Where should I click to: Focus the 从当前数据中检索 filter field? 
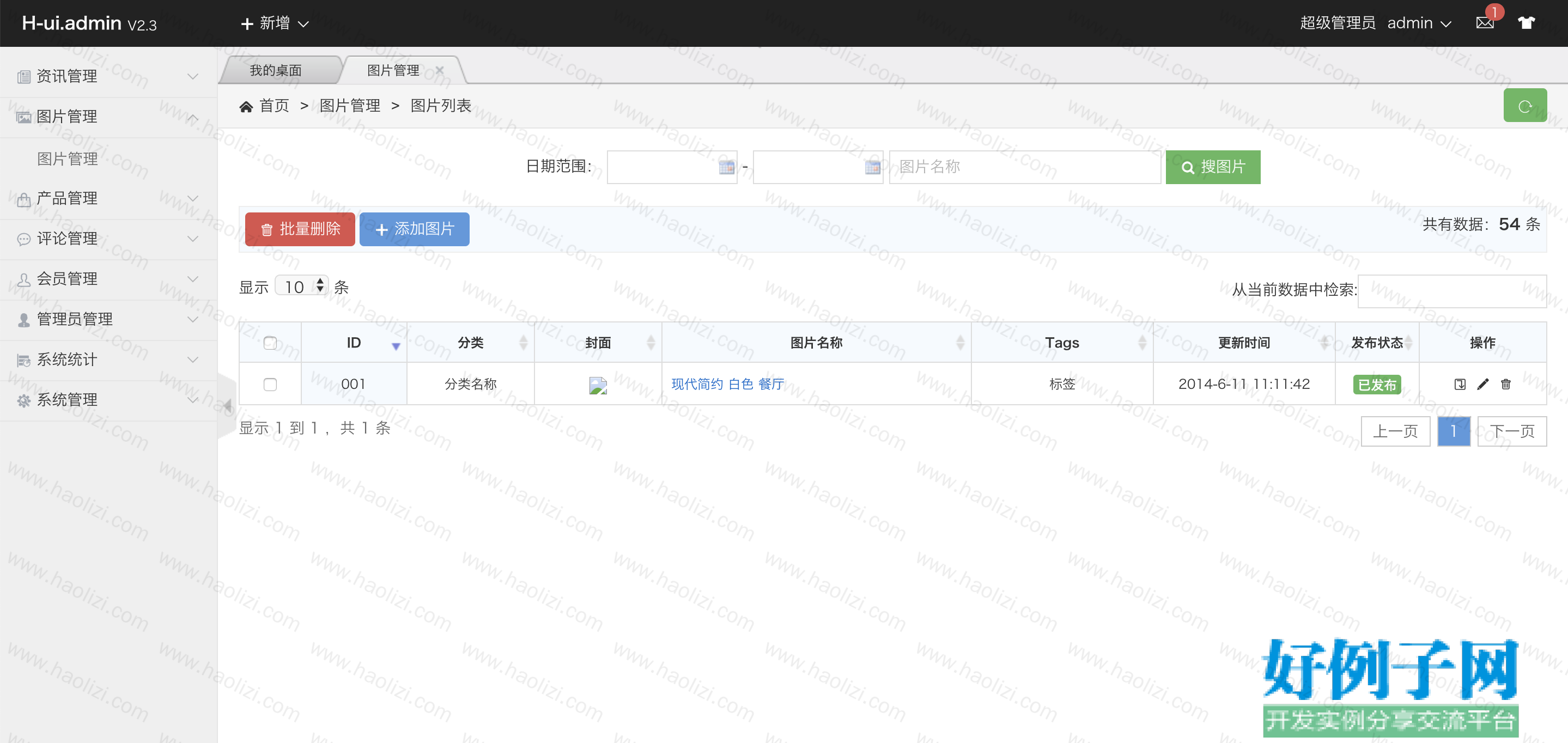(x=1452, y=291)
